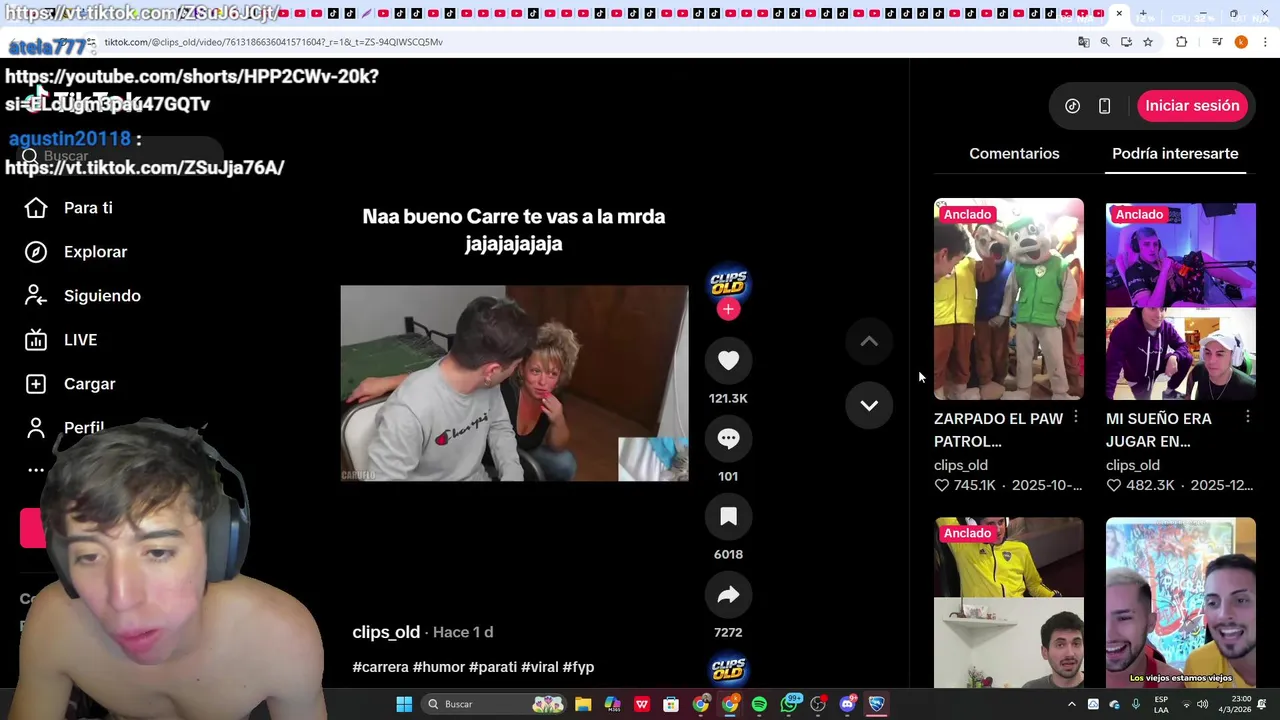This screenshot has height=720, width=1280.
Task: Open the Windows Start menu
Action: pos(404,704)
